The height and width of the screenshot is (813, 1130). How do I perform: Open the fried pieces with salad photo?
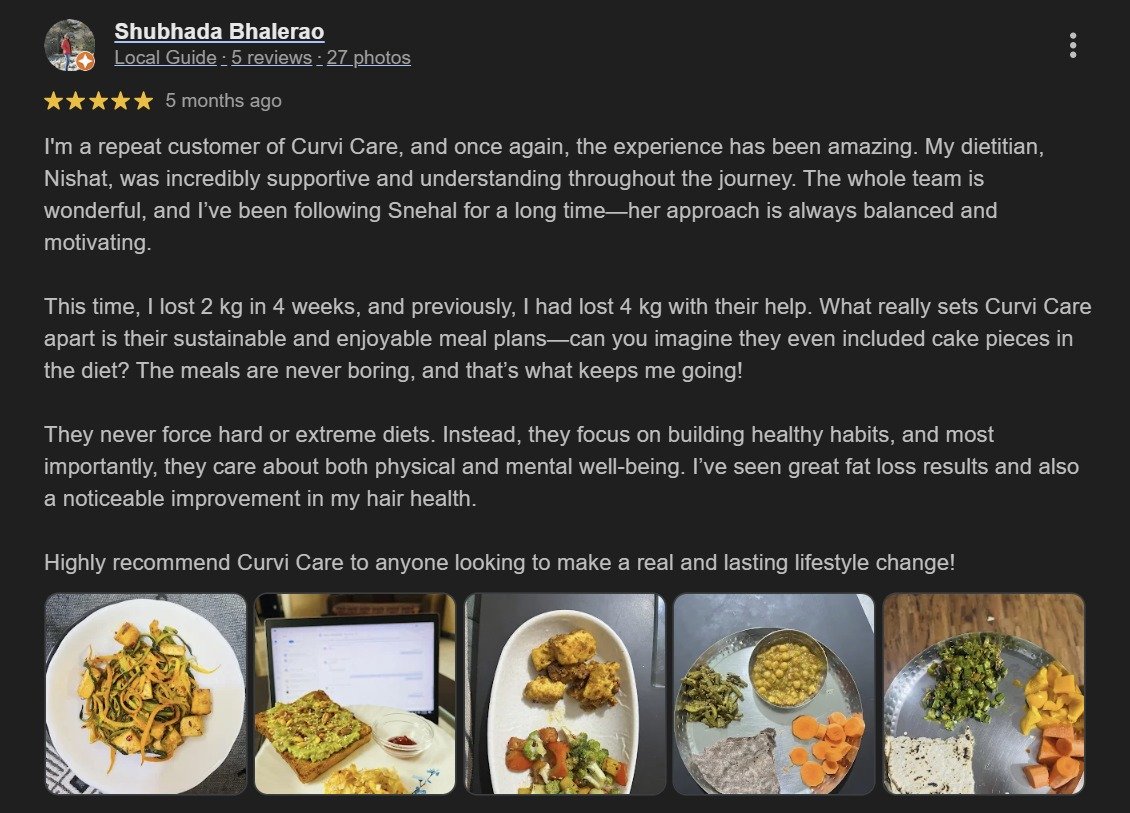(565, 694)
